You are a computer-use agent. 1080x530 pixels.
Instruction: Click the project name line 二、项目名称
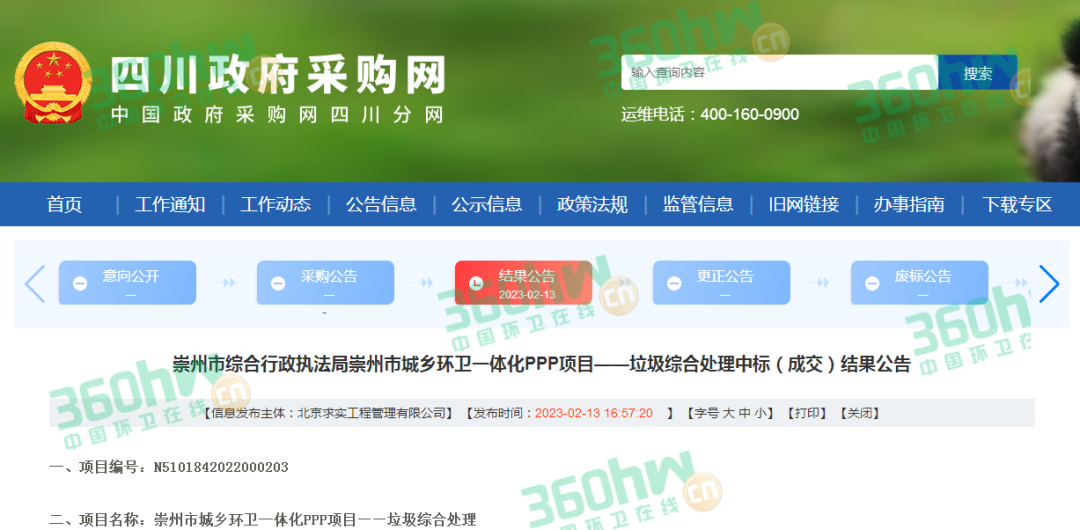[262, 519]
